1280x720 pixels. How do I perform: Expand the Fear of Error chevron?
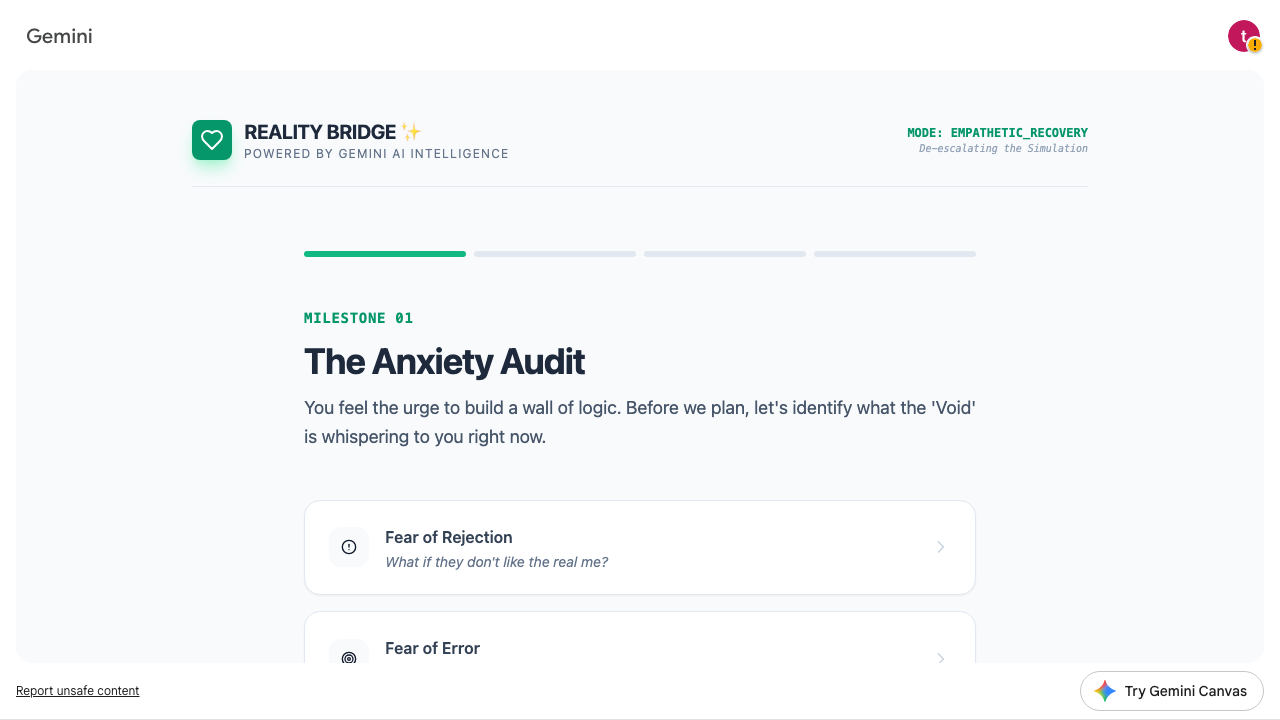(x=940, y=657)
